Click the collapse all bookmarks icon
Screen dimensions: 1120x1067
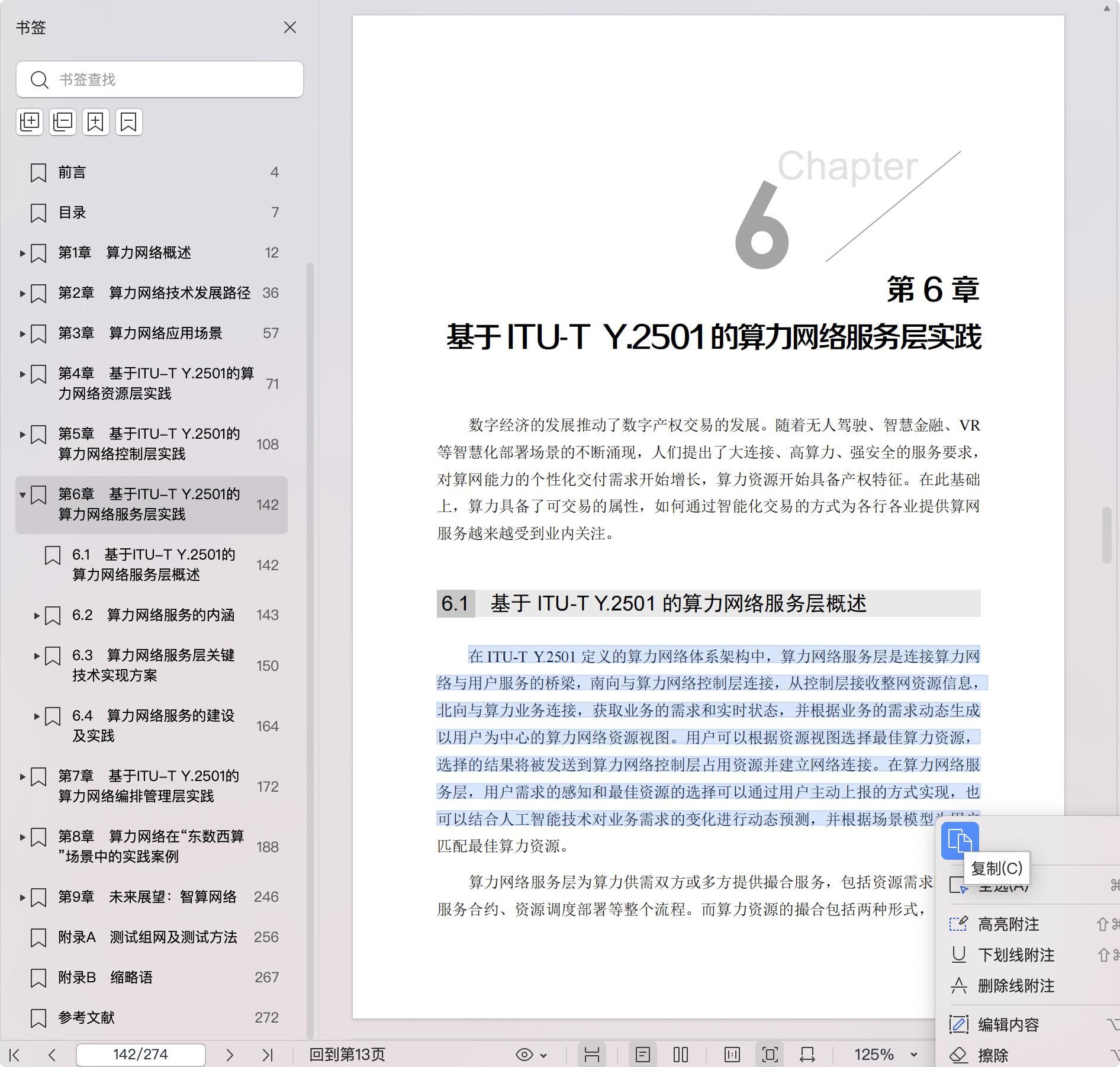(63, 122)
